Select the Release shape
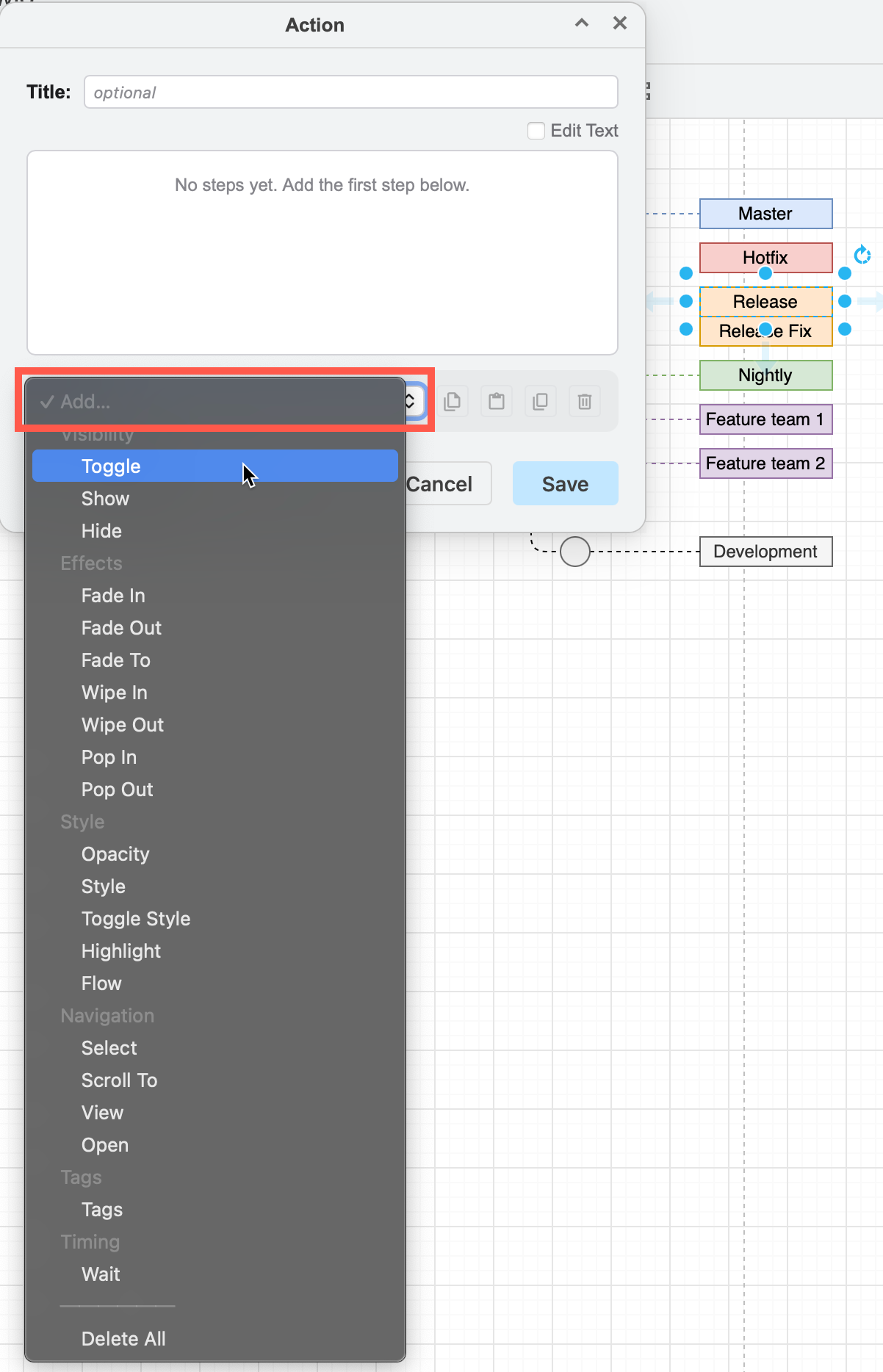883x1372 pixels. pos(765,302)
